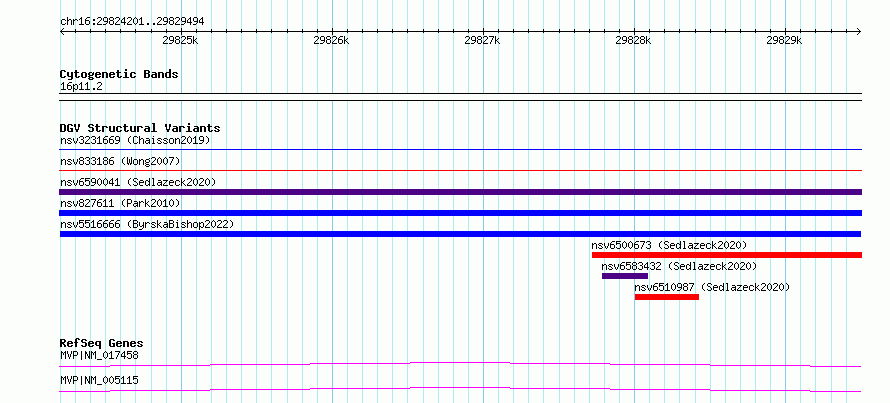Screen dimensions: 890x403
Task: Click the short red bar of nsv6510987
Action: pyautogui.click(x=666, y=297)
